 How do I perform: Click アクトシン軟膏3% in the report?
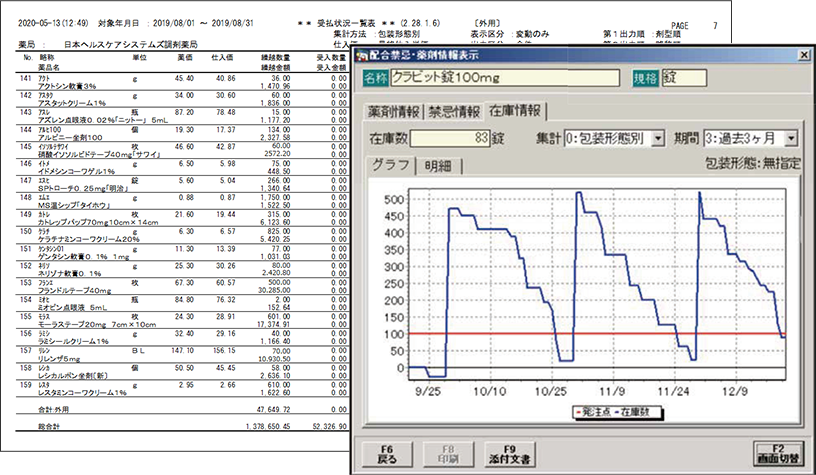point(67,86)
